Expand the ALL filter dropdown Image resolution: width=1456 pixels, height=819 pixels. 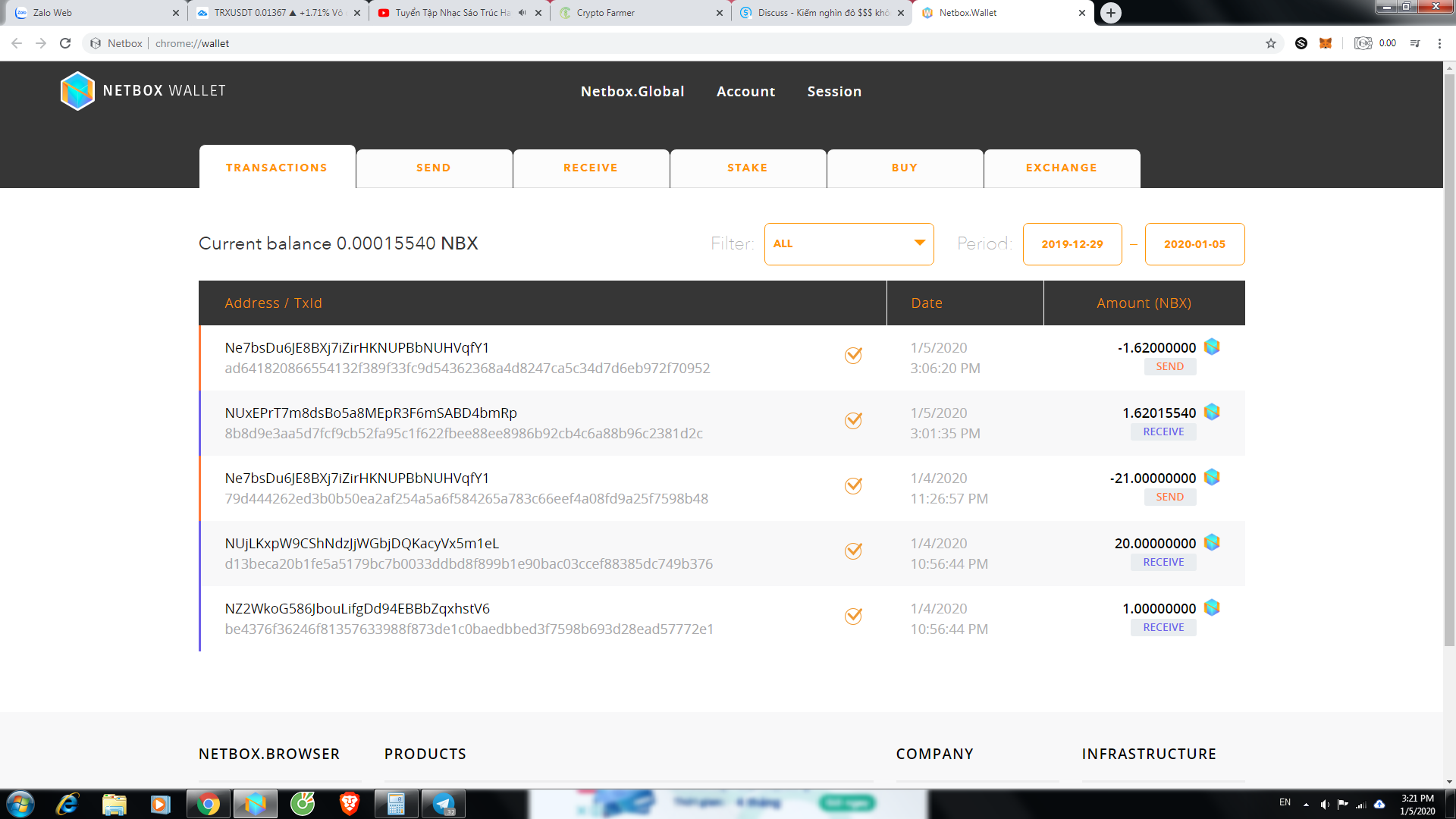tap(849, 244)
